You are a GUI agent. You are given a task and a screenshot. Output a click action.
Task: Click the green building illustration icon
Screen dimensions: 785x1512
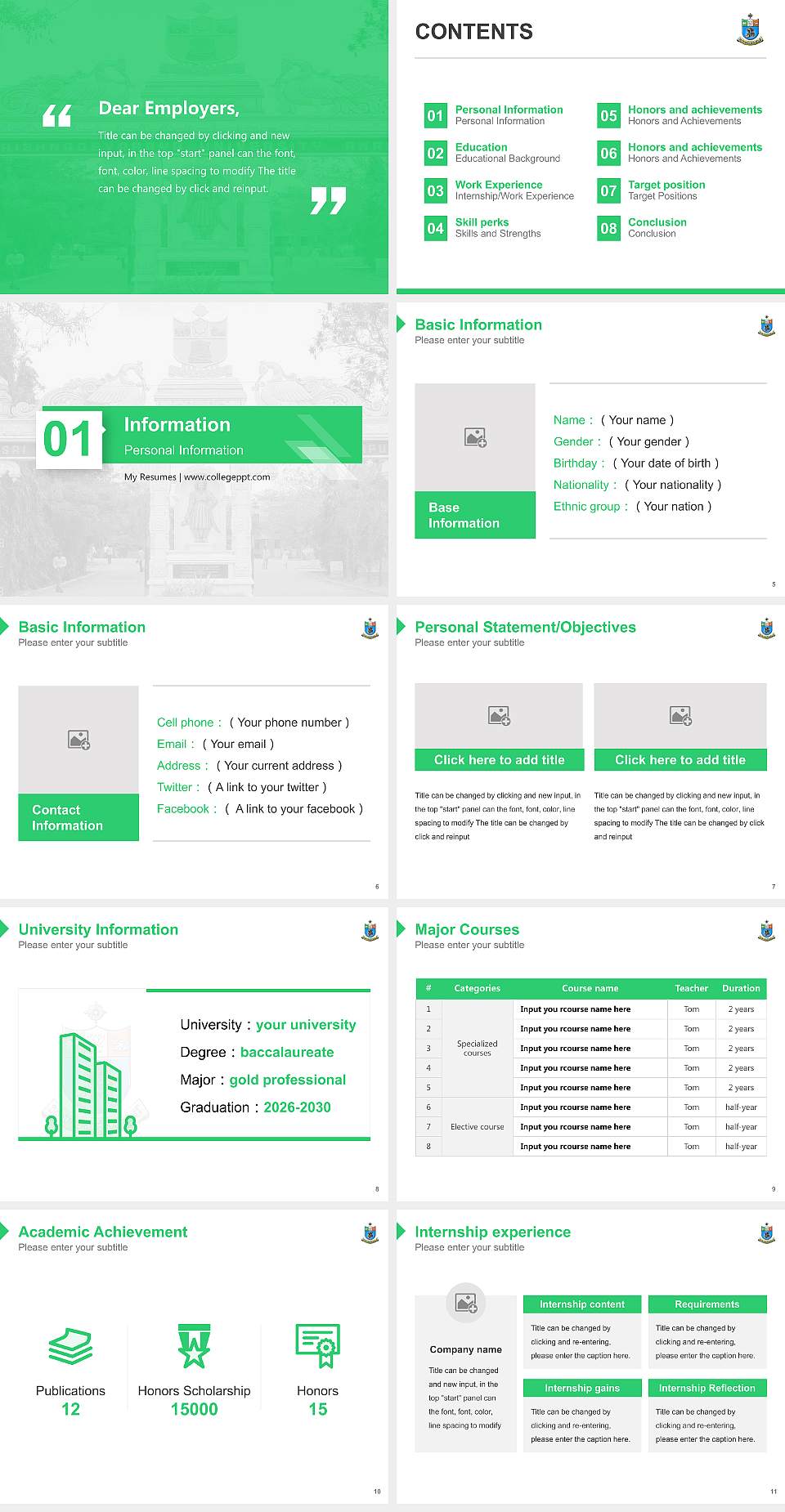90,1085
